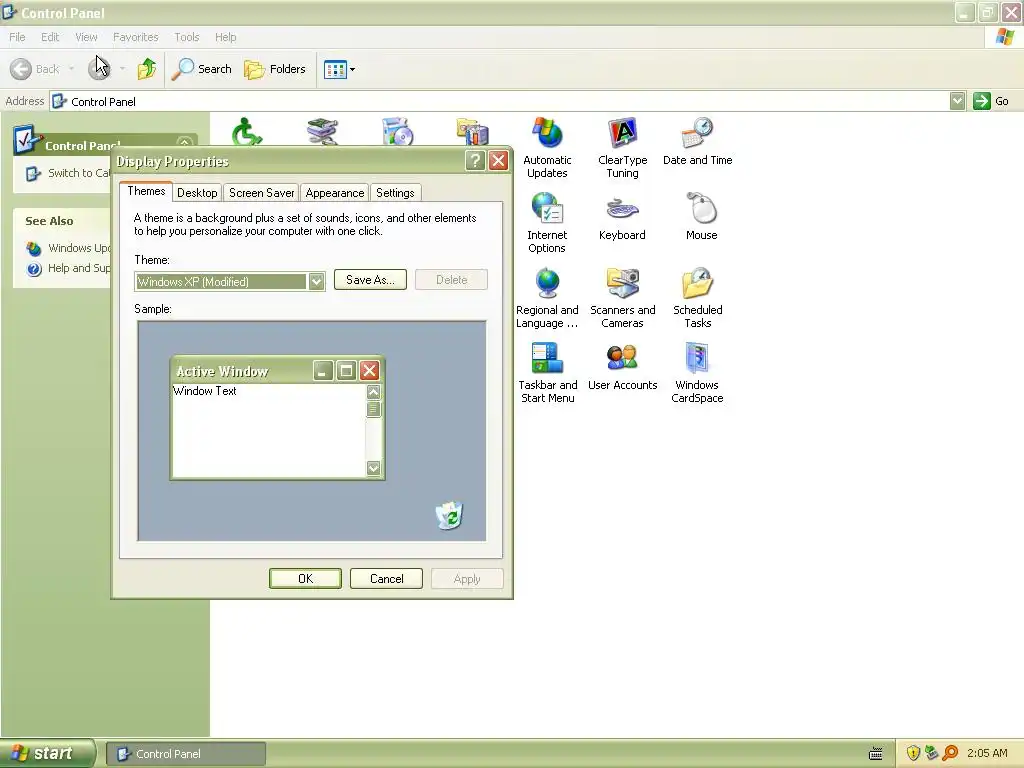
Task: Open the Views toolbar dropdown
Action: (x=340, y=69)
